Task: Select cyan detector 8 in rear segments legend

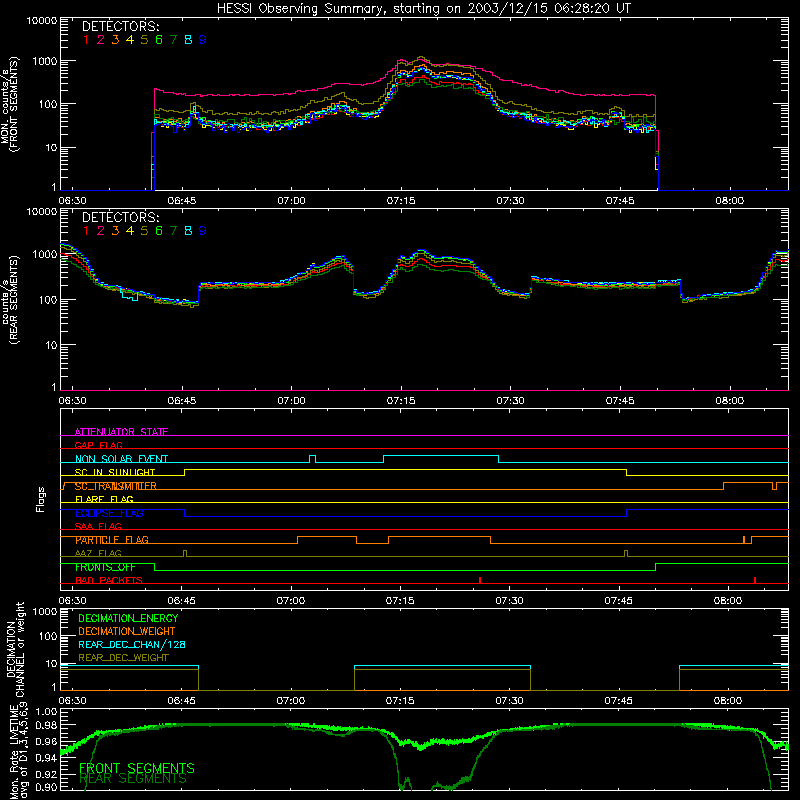Action: [188, 231]
